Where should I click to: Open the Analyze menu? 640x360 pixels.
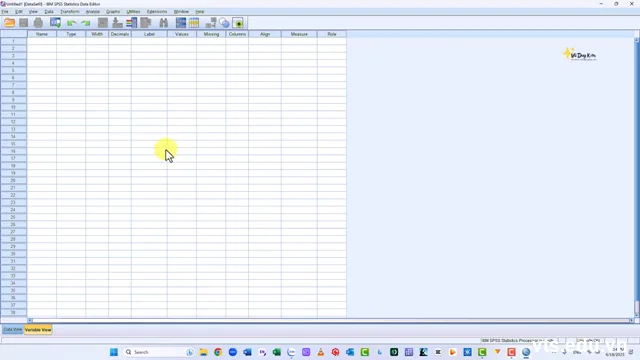(x=93, y=12)
